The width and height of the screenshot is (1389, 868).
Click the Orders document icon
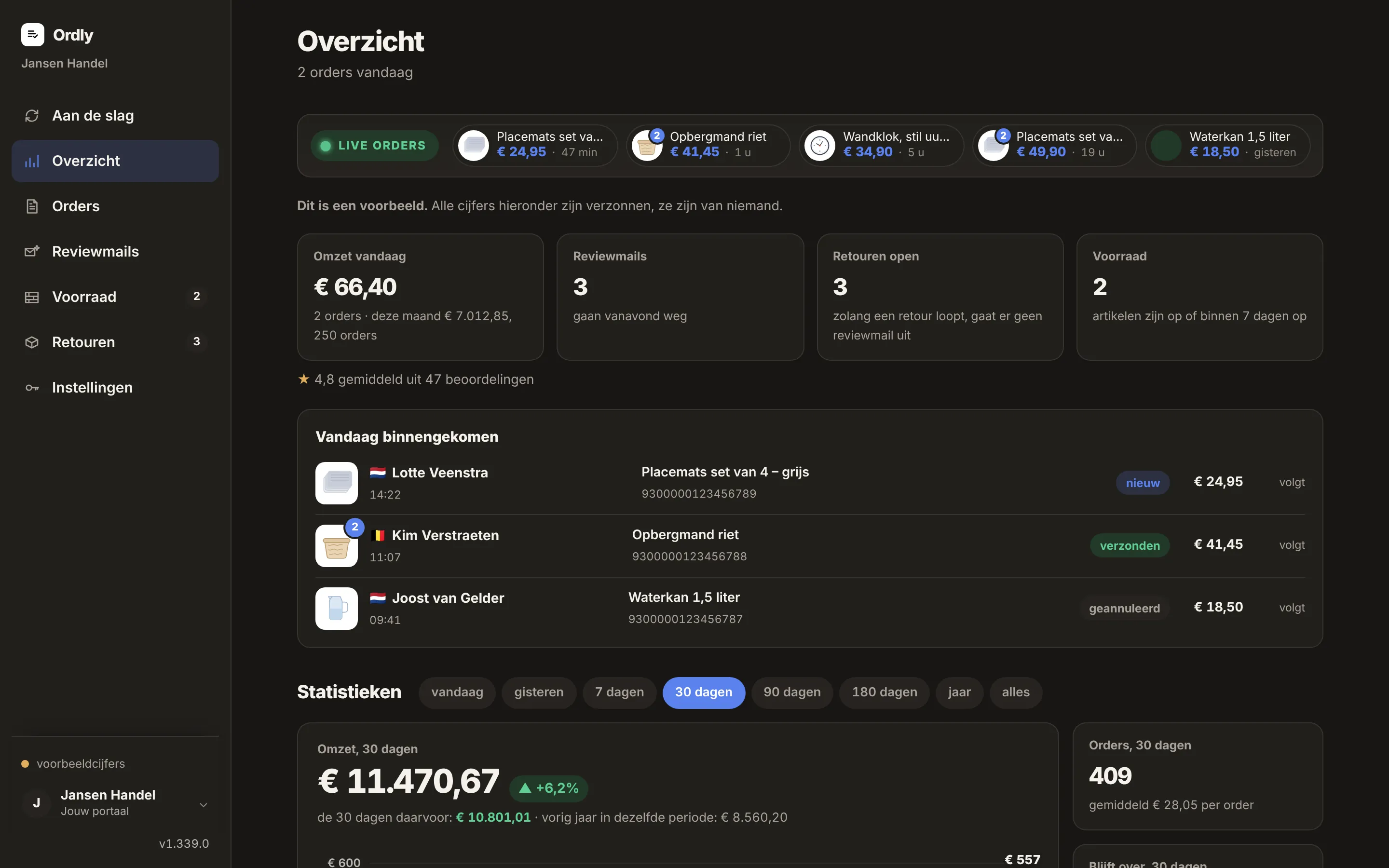(32, 206)
